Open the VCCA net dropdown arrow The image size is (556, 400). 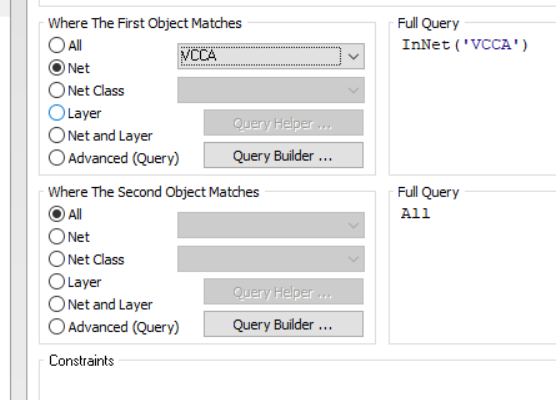(x=353, y=56)
